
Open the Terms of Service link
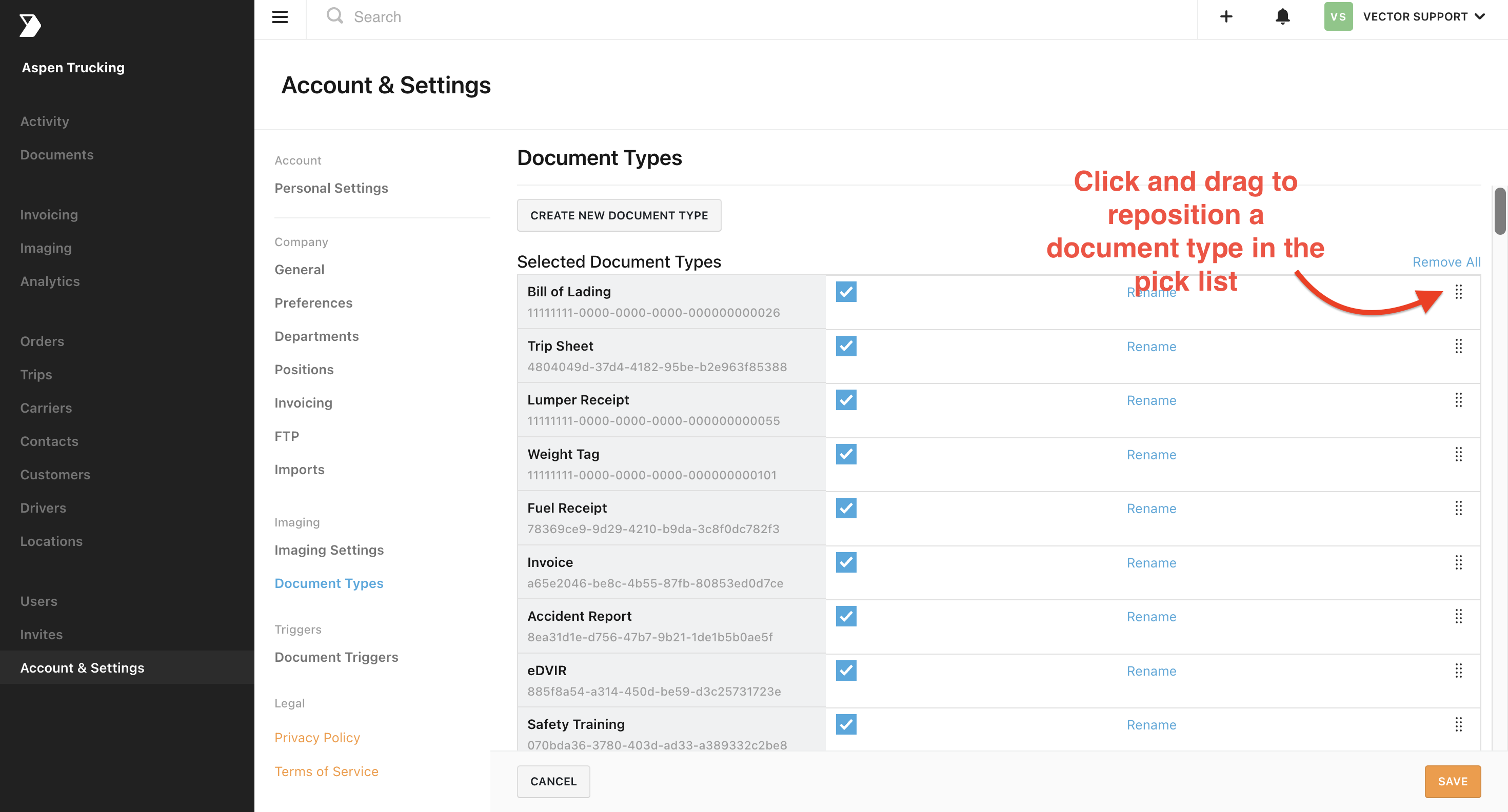[327, 772]
